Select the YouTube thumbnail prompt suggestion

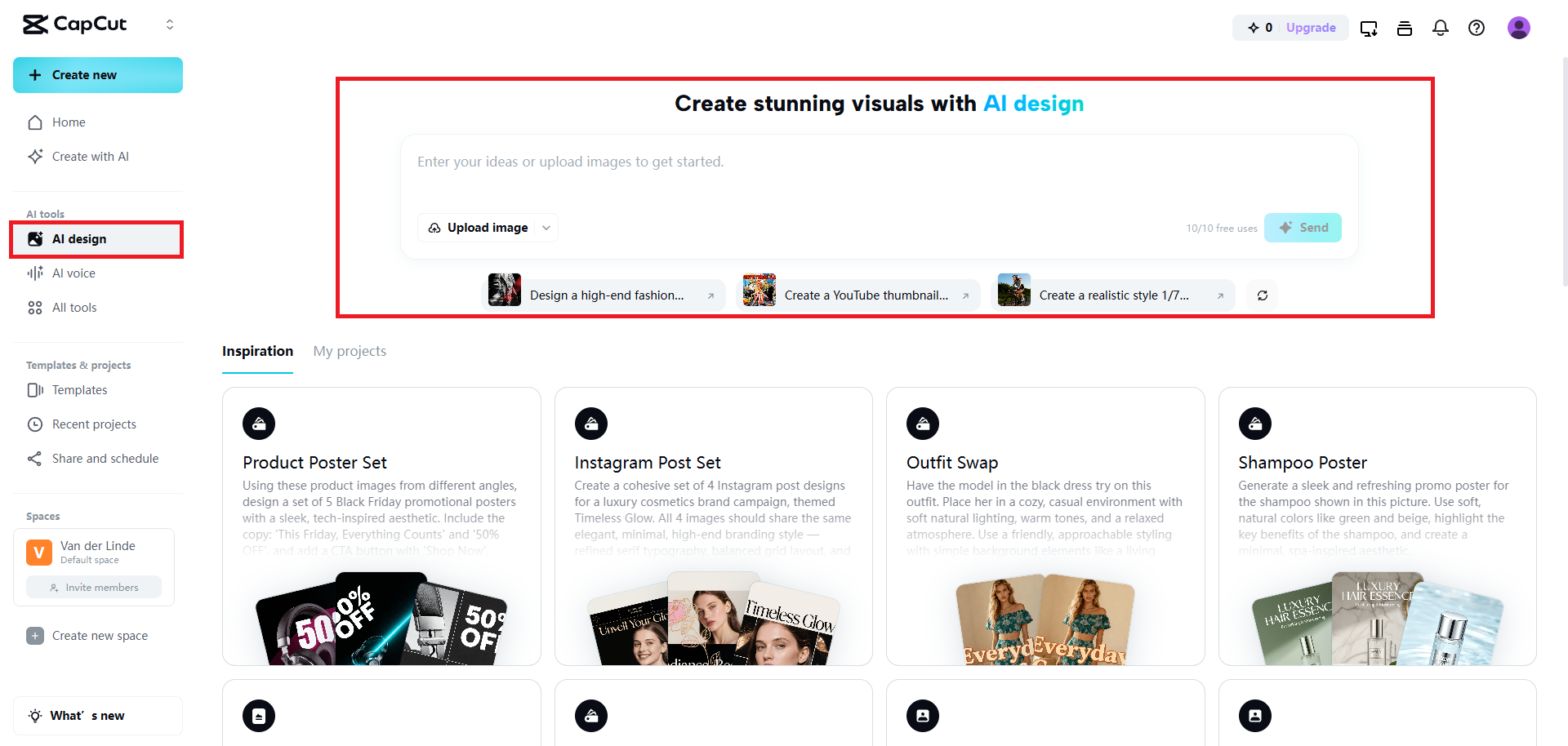click(x=857, y=295)
